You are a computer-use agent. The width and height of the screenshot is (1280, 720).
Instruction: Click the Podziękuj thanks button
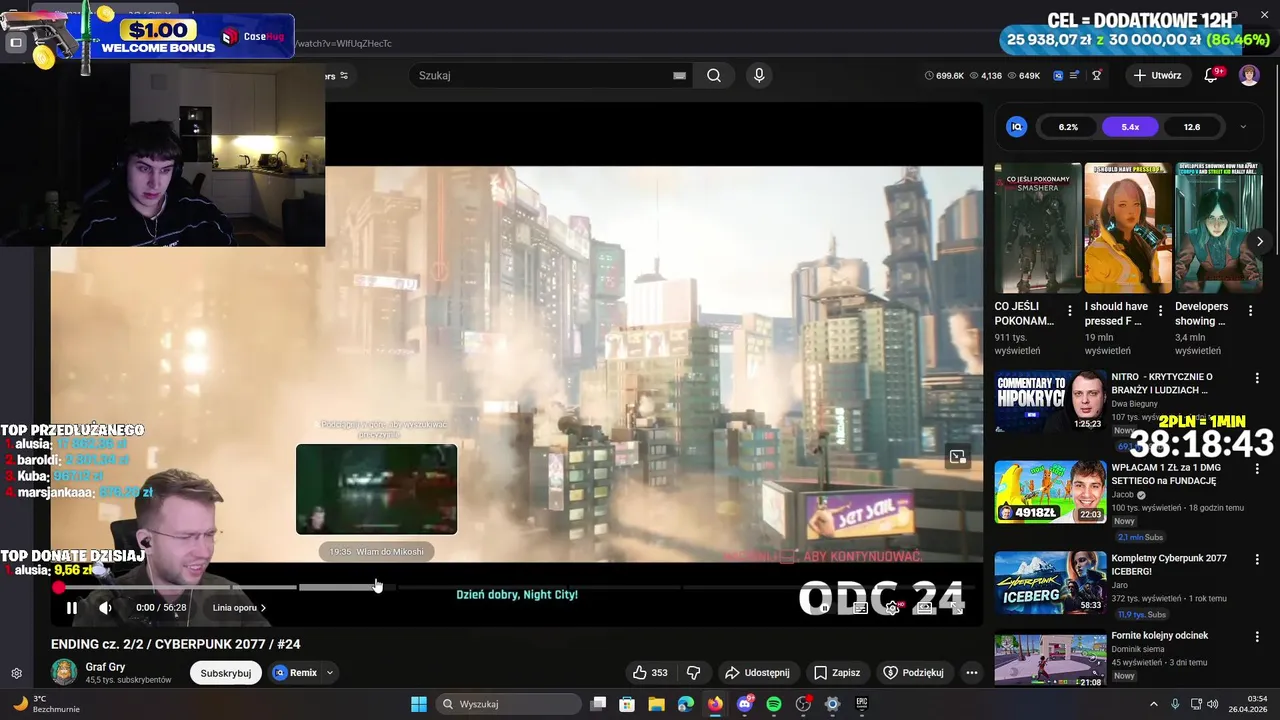tap(913, 673)
